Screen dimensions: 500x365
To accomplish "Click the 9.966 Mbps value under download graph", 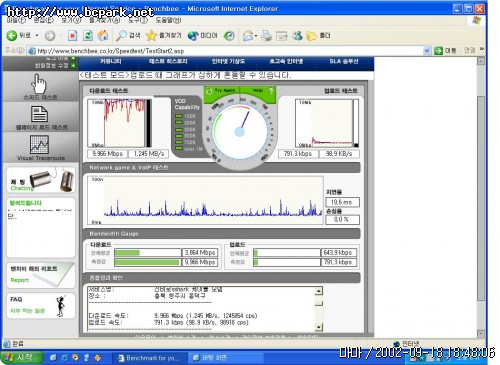I will click(107, 154).
